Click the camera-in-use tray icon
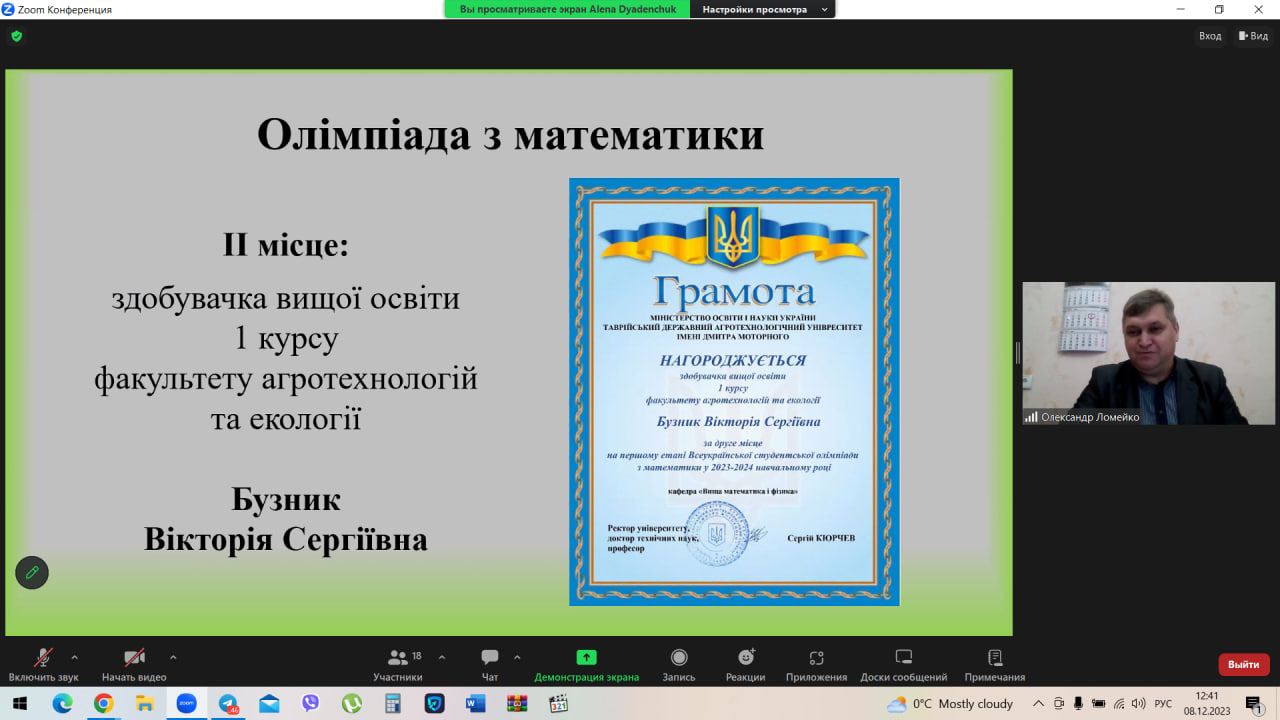The width and height of the screenshot is (1280, 720). click(1059, 704)
